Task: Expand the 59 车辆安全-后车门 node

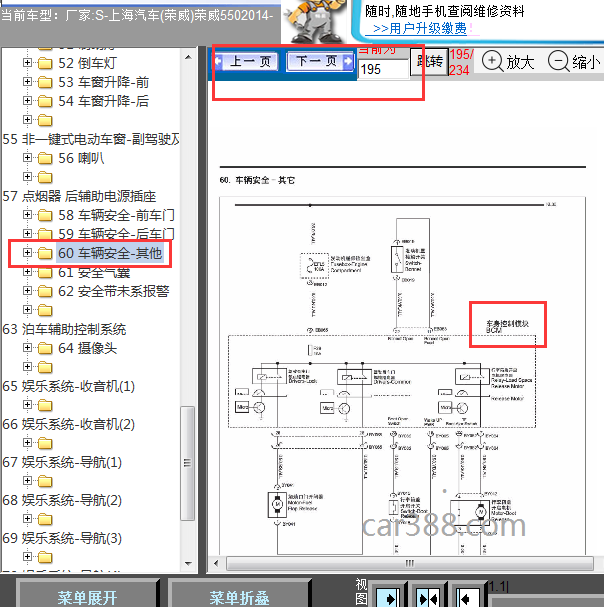Action: coord(27,233)
